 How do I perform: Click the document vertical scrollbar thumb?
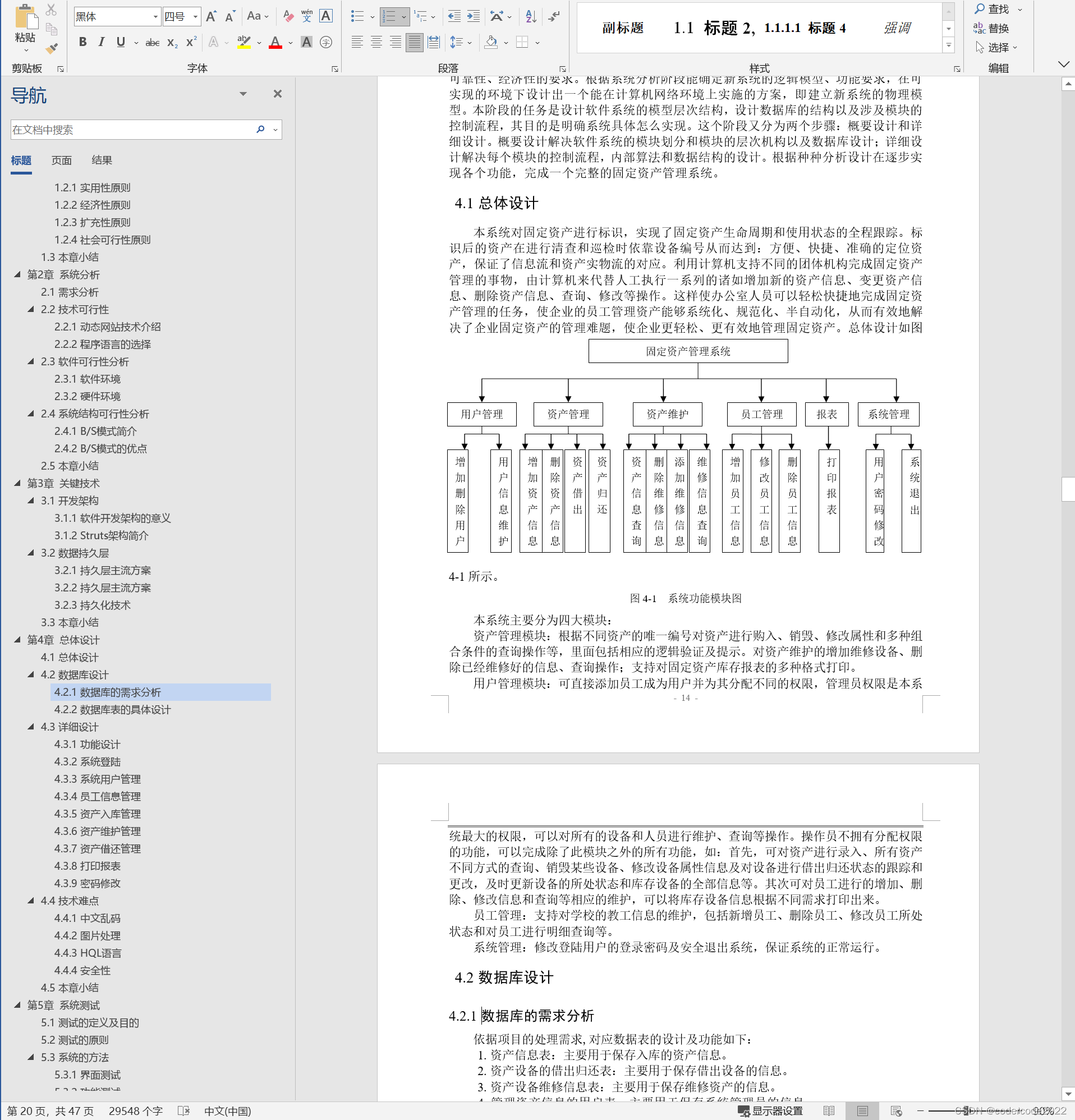point(1068,489)
